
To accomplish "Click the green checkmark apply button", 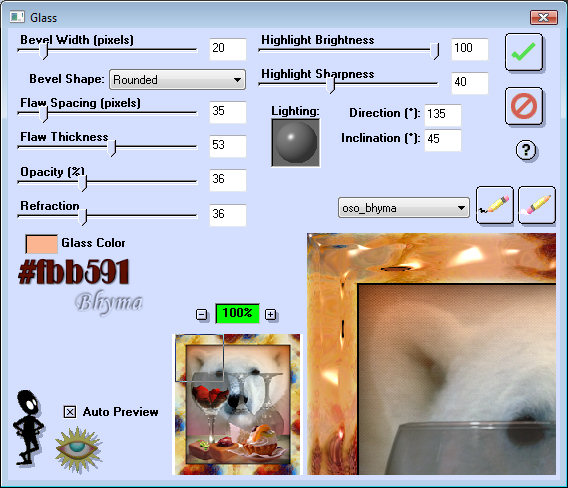I will (x=524, y=52).
